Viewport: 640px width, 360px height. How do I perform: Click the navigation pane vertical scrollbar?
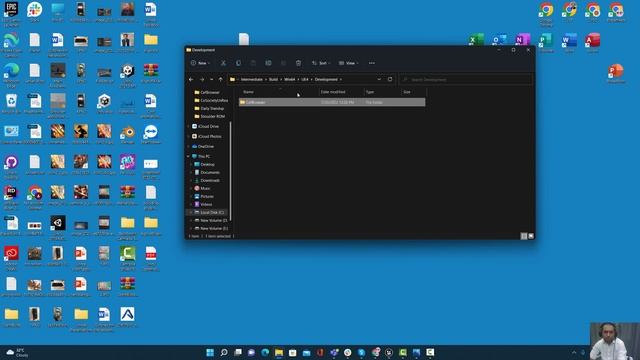(231, 171)
